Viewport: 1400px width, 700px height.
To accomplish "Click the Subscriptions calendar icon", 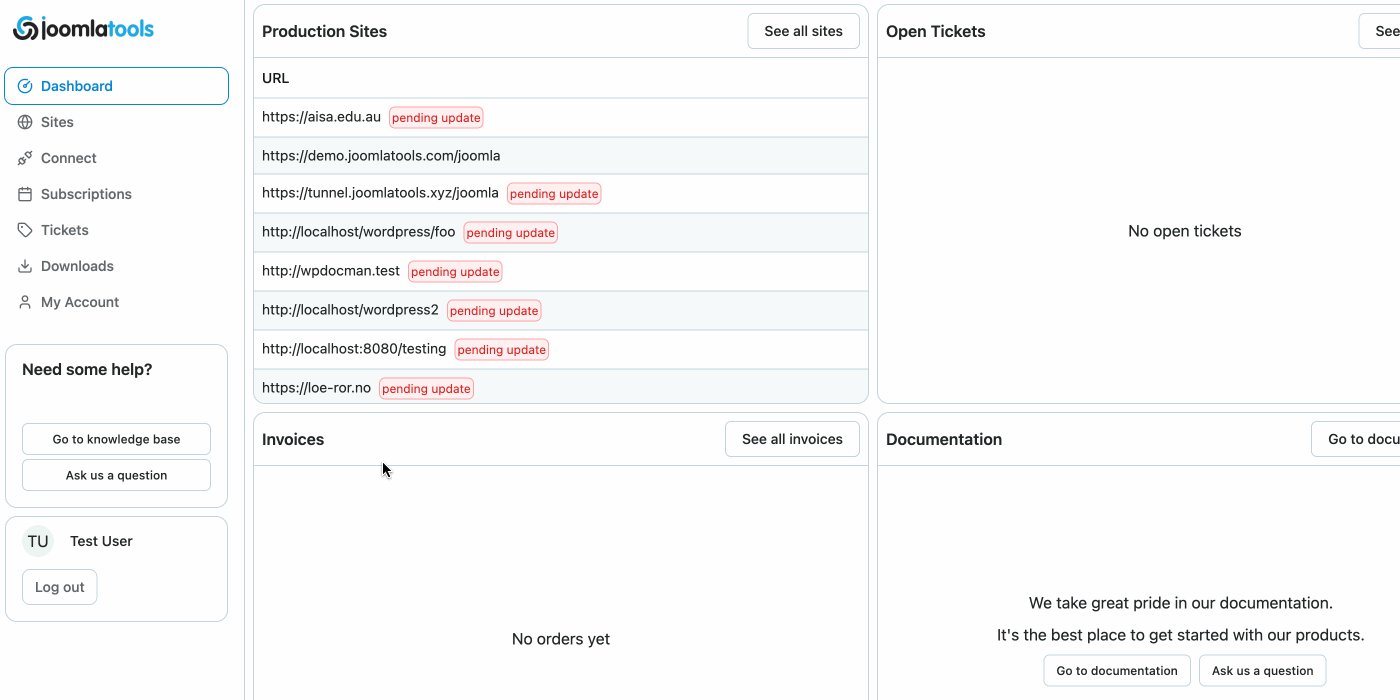I will (25, 194).
